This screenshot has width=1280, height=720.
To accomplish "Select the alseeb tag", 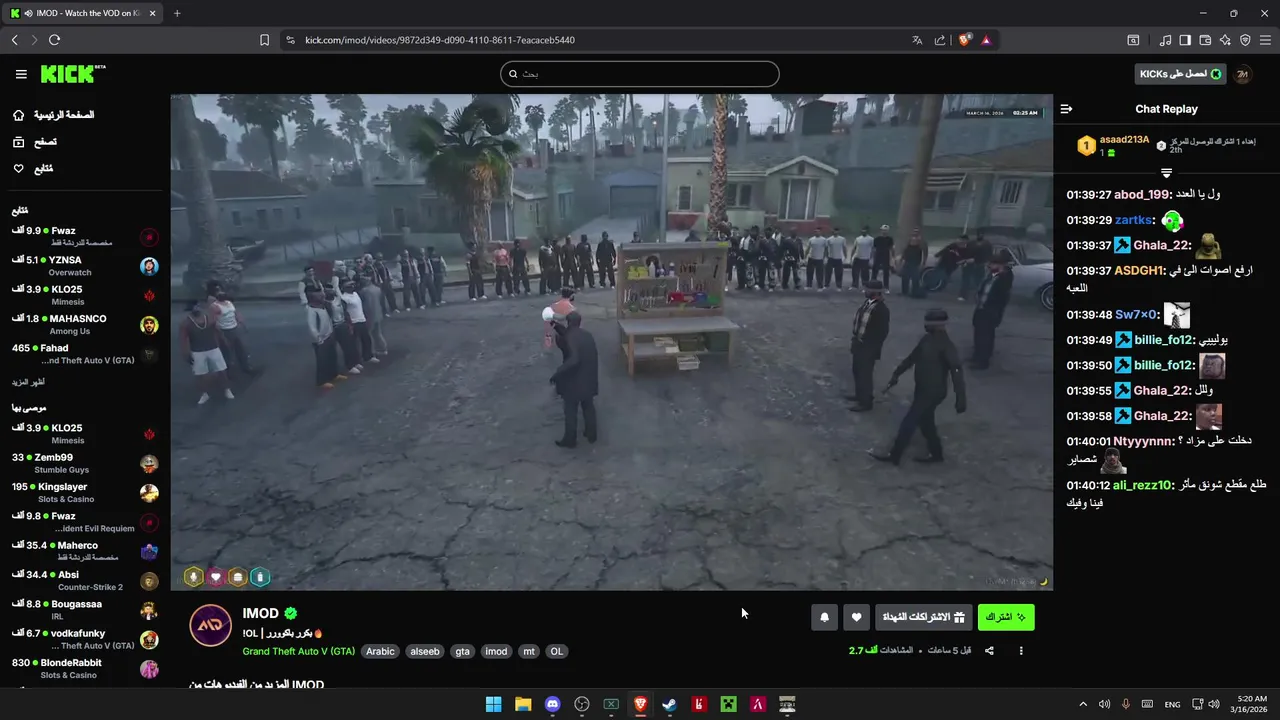I will pos(425,651).
